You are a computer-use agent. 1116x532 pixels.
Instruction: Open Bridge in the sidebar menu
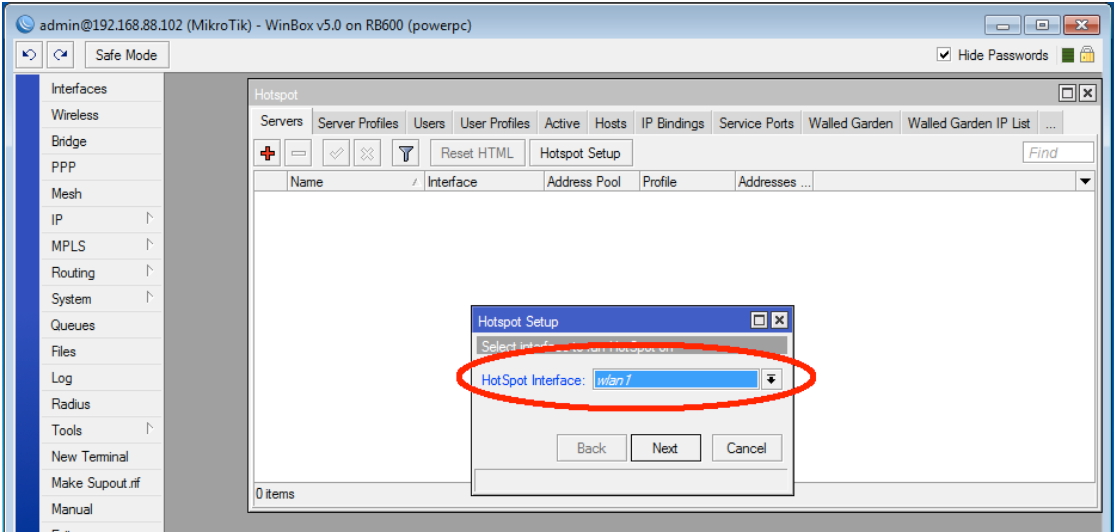[102, 141]
